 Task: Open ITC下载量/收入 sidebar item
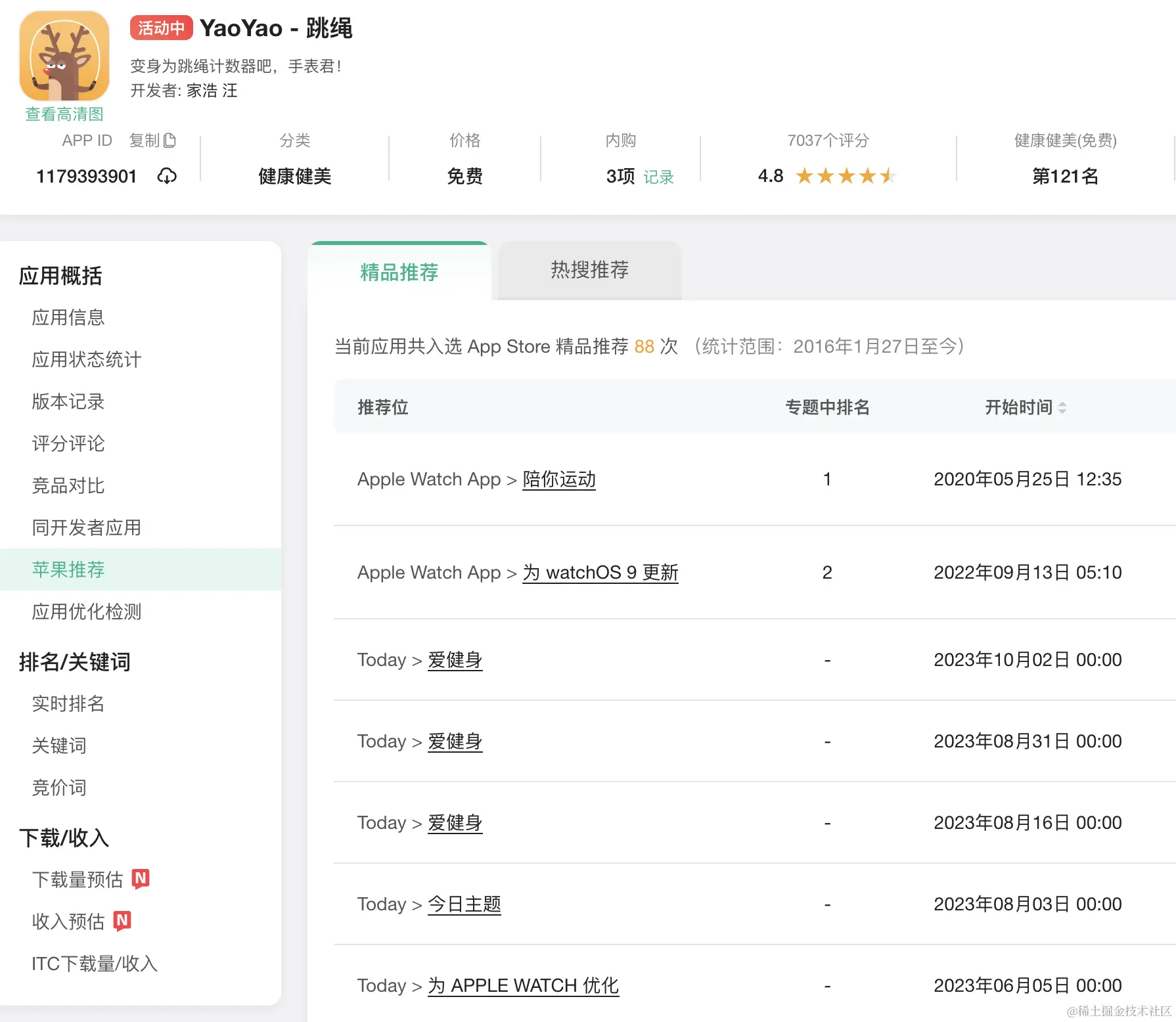pyautogui.click(x=95, y=964)
